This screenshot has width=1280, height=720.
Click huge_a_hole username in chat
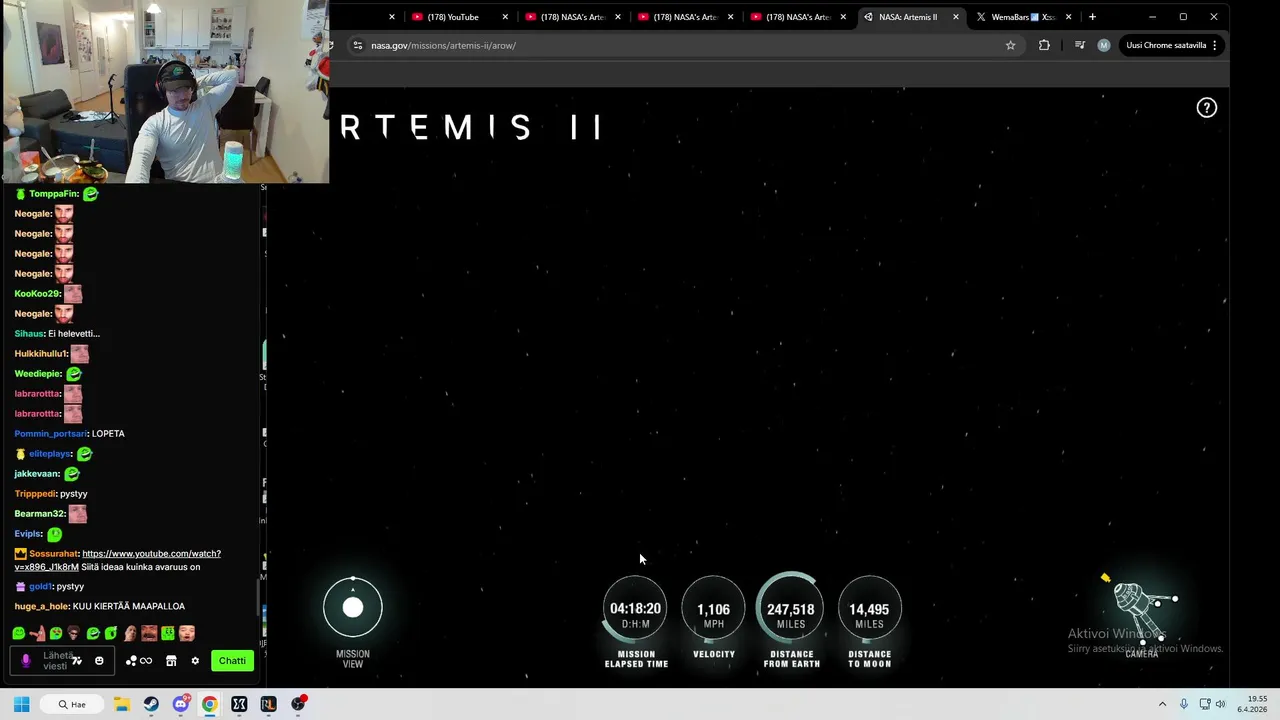[x=41, y=606]
